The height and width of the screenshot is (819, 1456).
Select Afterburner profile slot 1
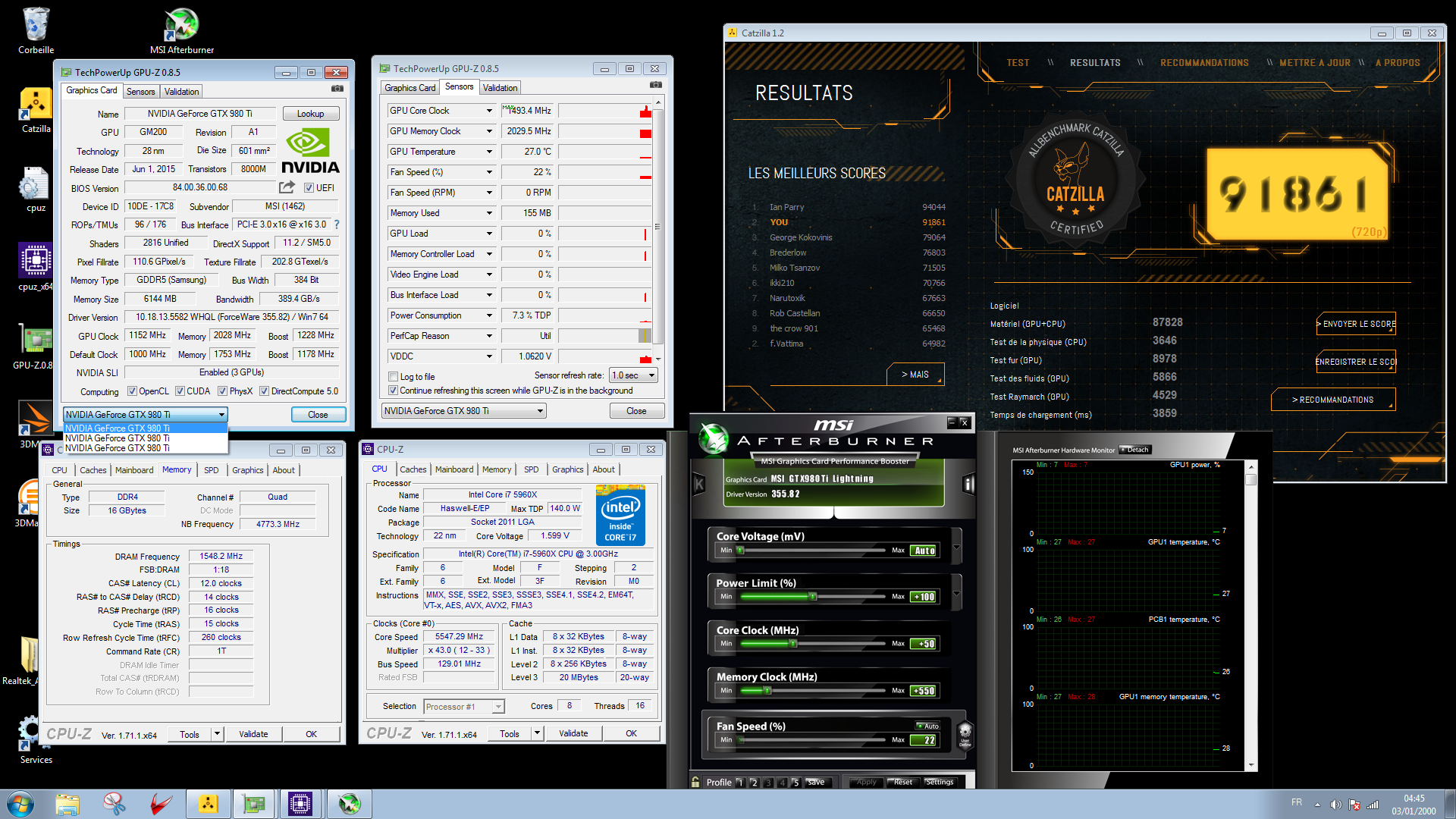pos(740,783)
